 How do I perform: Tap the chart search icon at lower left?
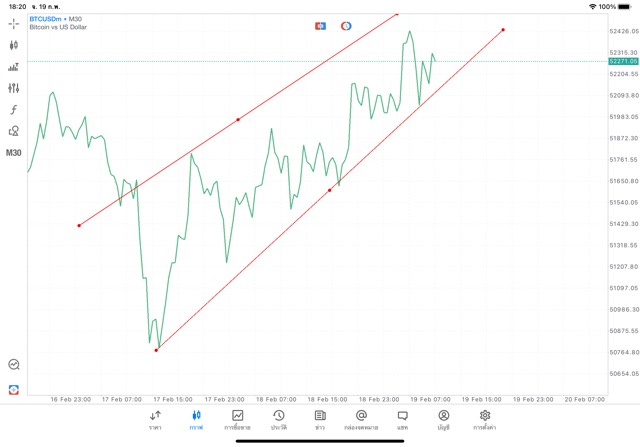coord(14,365)
